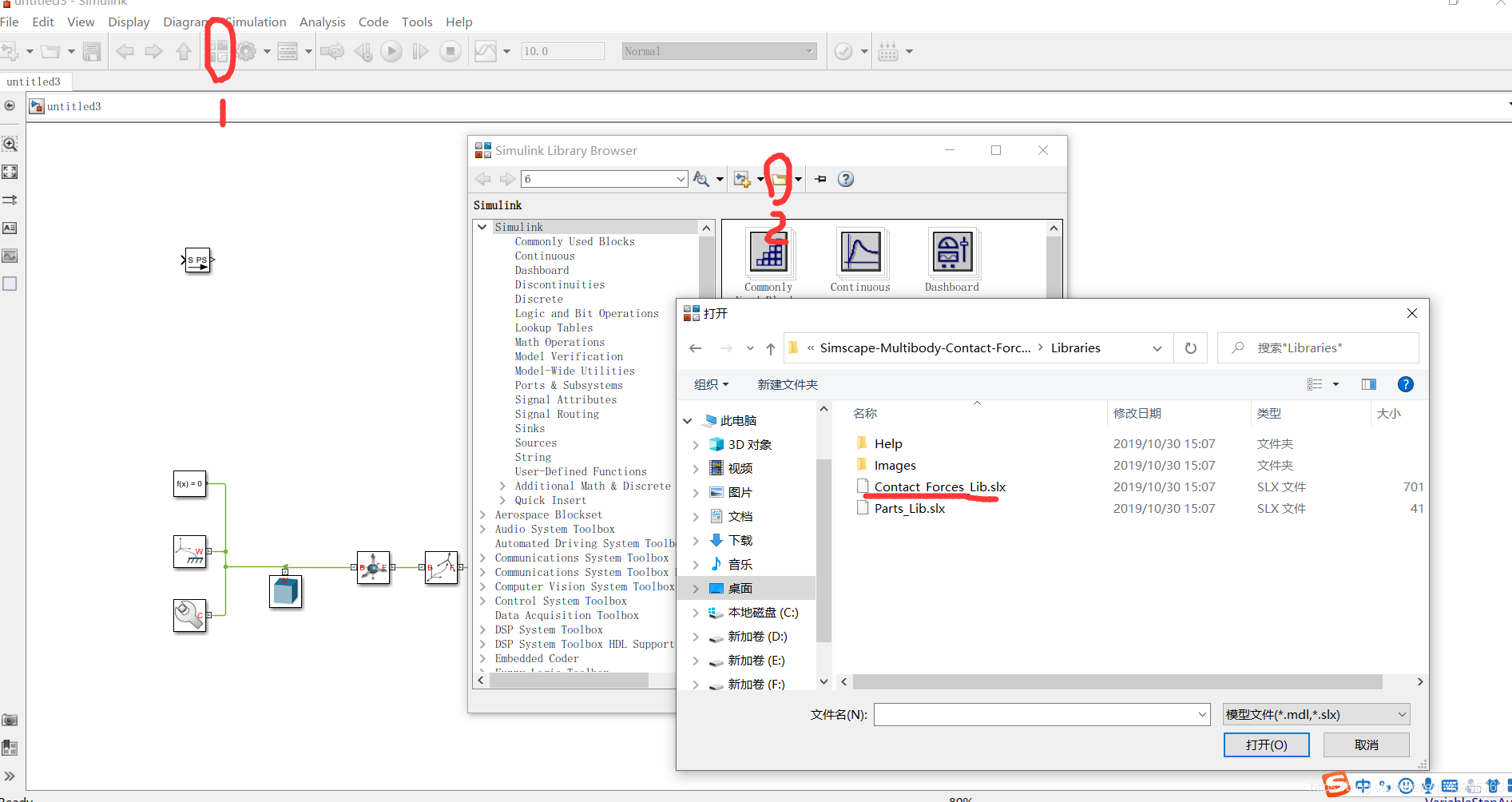The width and height of the screenshot is (1512, 802).
Task: Click the Step Back simulation button
Action: click(x=363, y=52)
